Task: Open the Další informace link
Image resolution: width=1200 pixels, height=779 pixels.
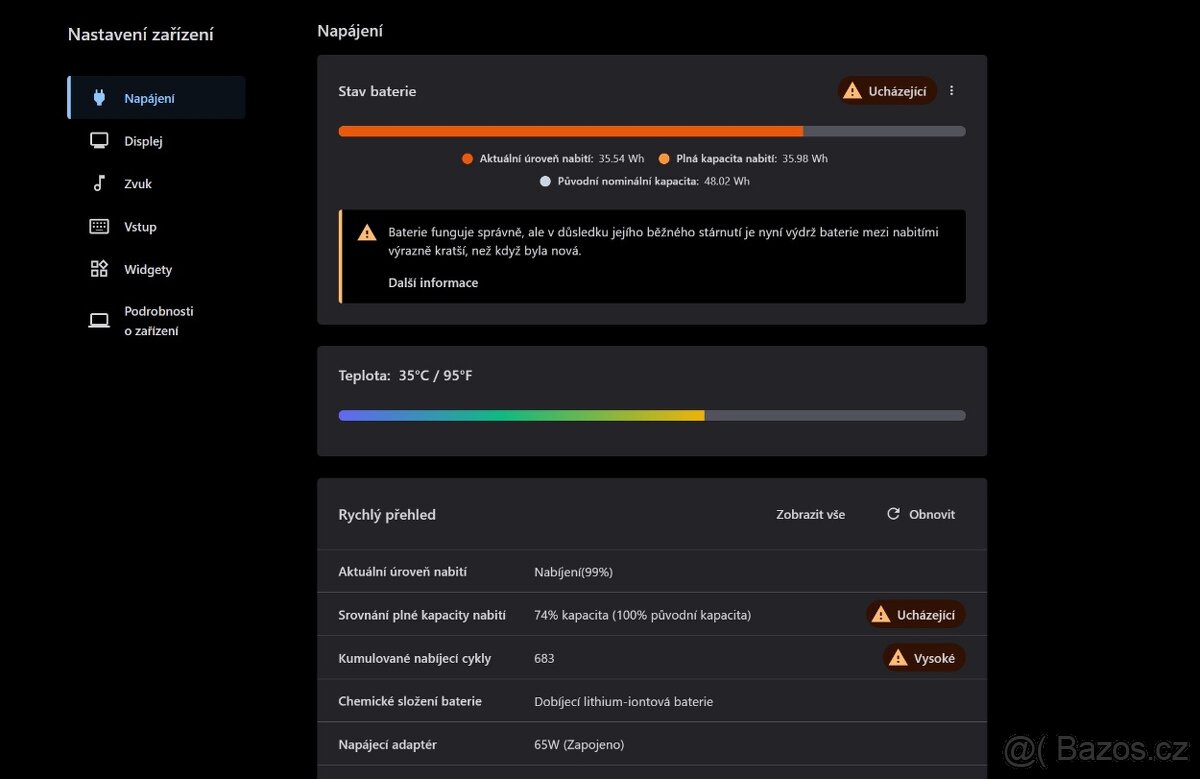Action: point(433,283)
